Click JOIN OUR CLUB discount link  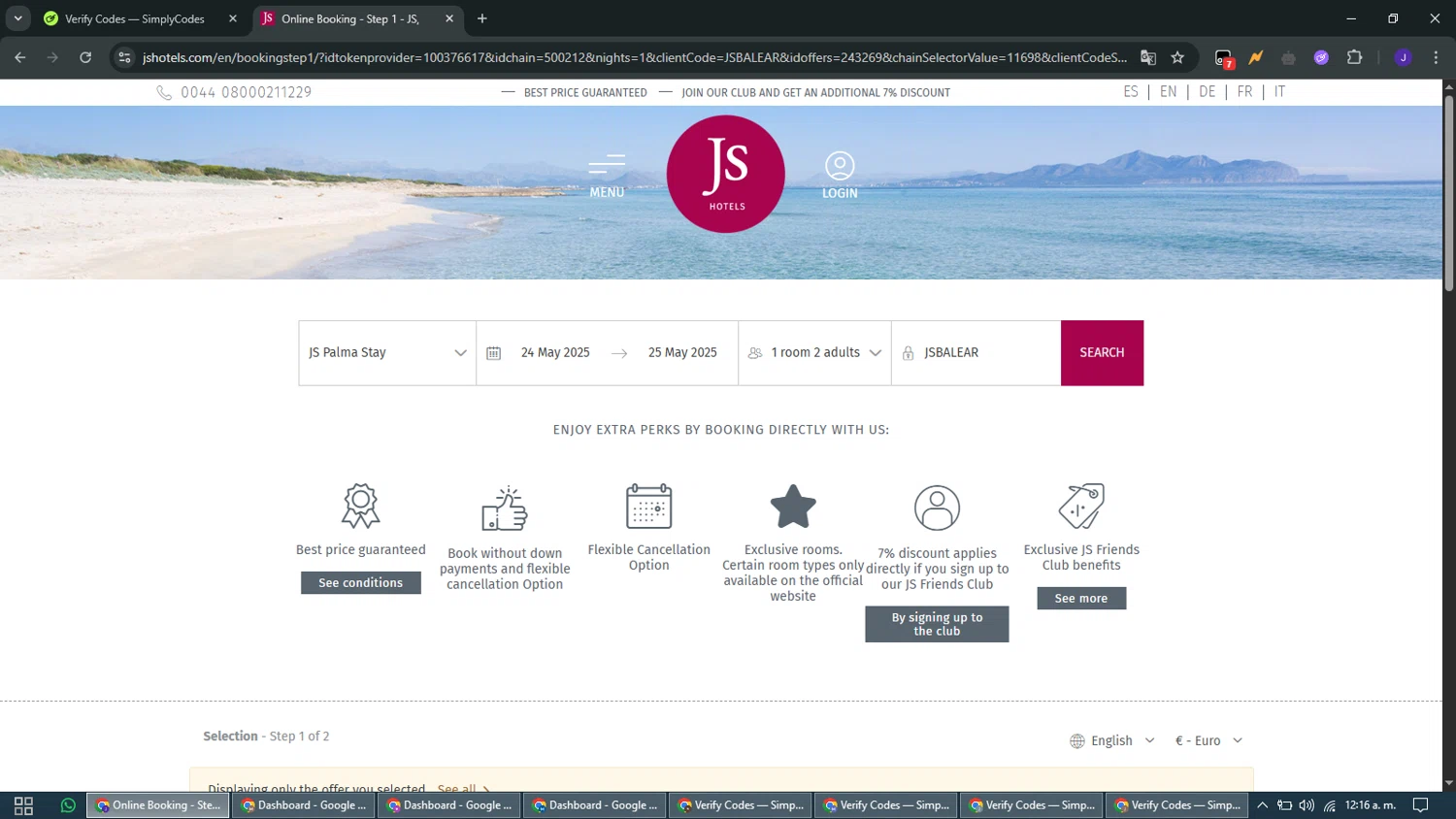(815, 93)
